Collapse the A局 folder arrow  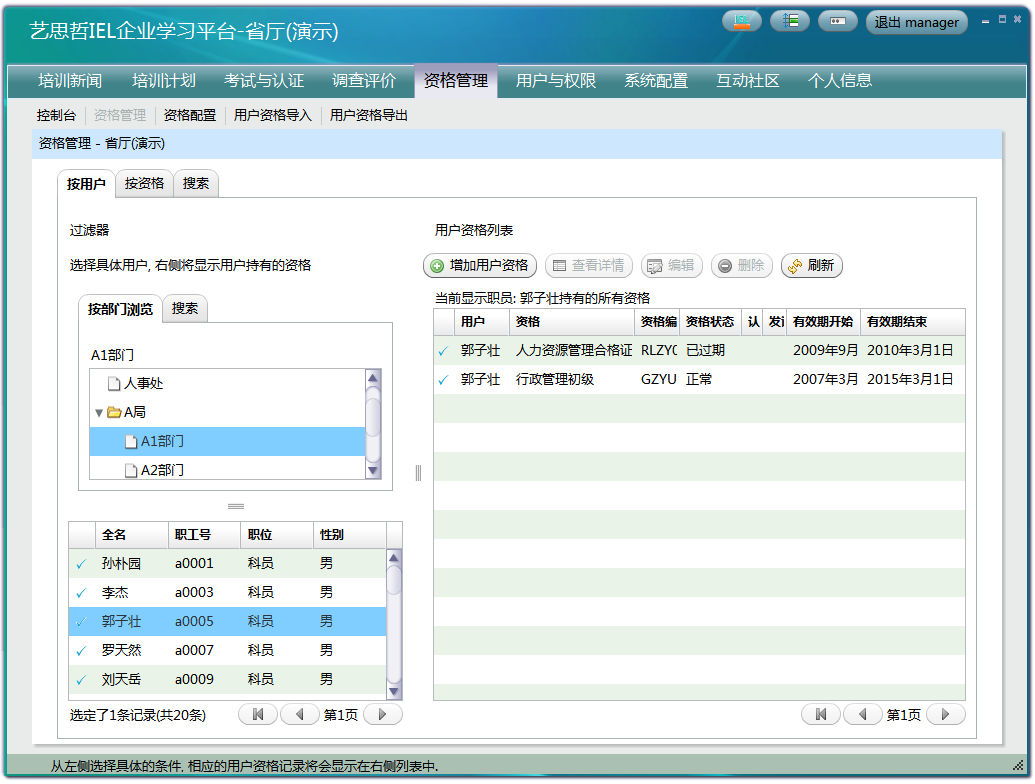[98, 413]
